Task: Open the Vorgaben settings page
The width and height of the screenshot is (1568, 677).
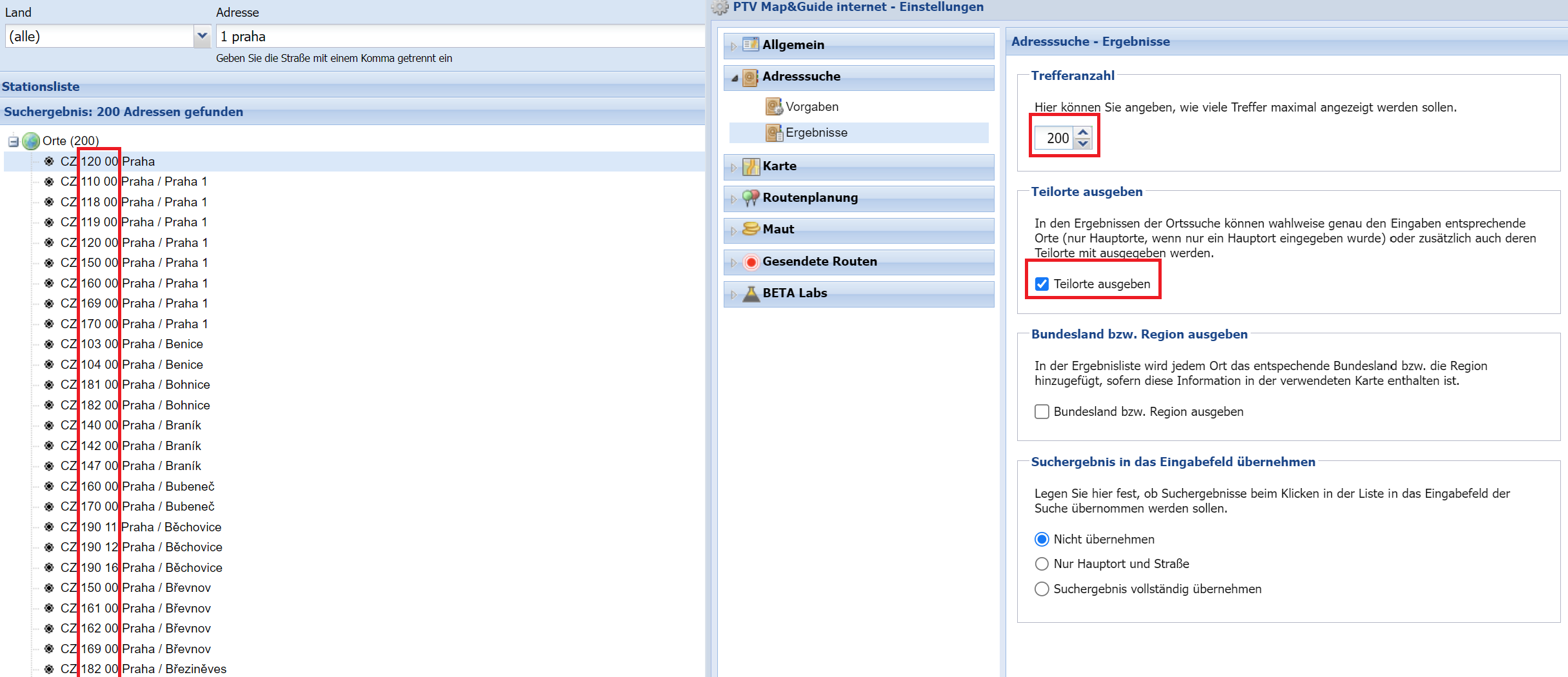Action: (811, 107)
